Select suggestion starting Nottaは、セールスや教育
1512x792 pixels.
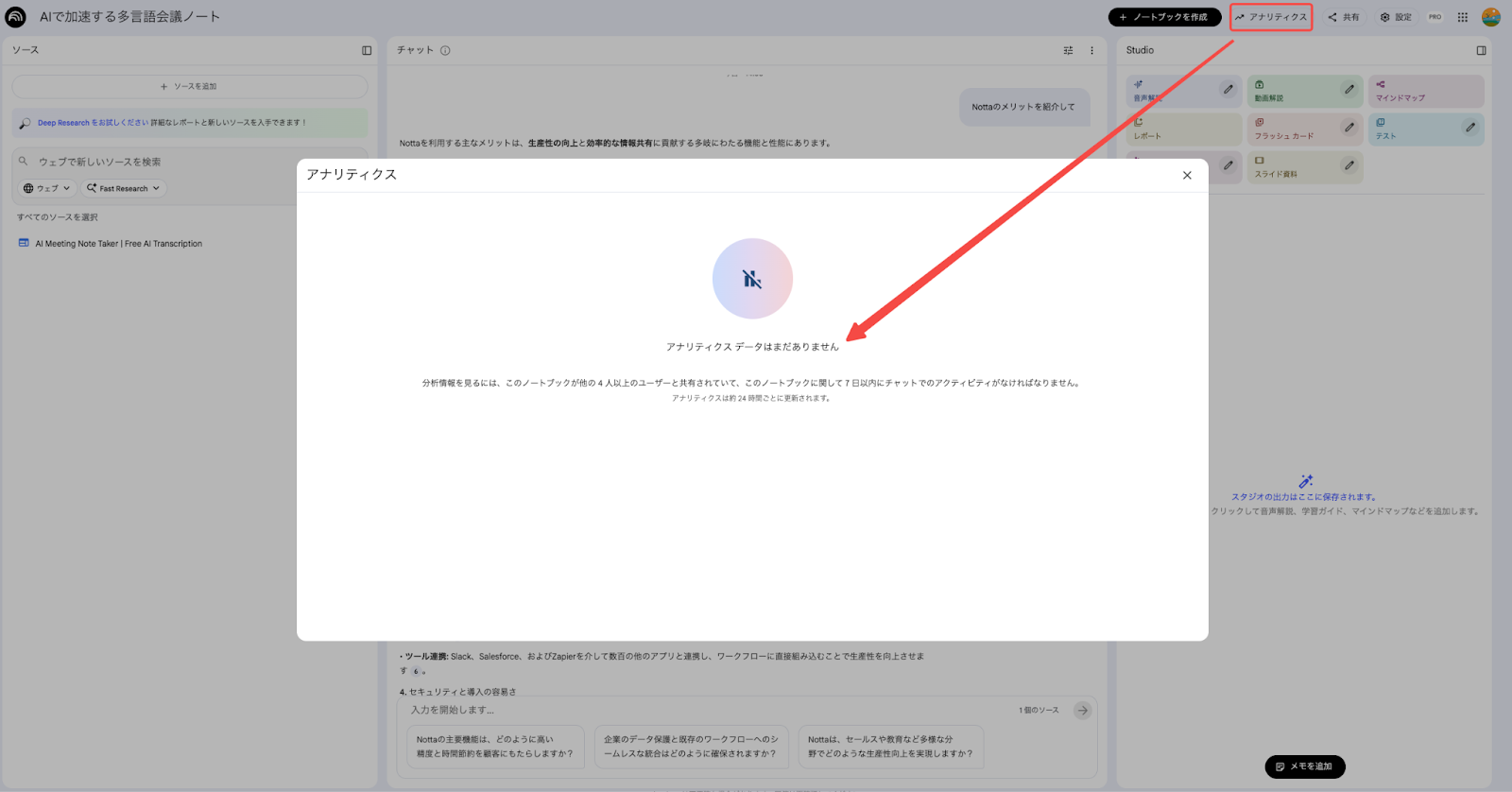tap(890, 747)
